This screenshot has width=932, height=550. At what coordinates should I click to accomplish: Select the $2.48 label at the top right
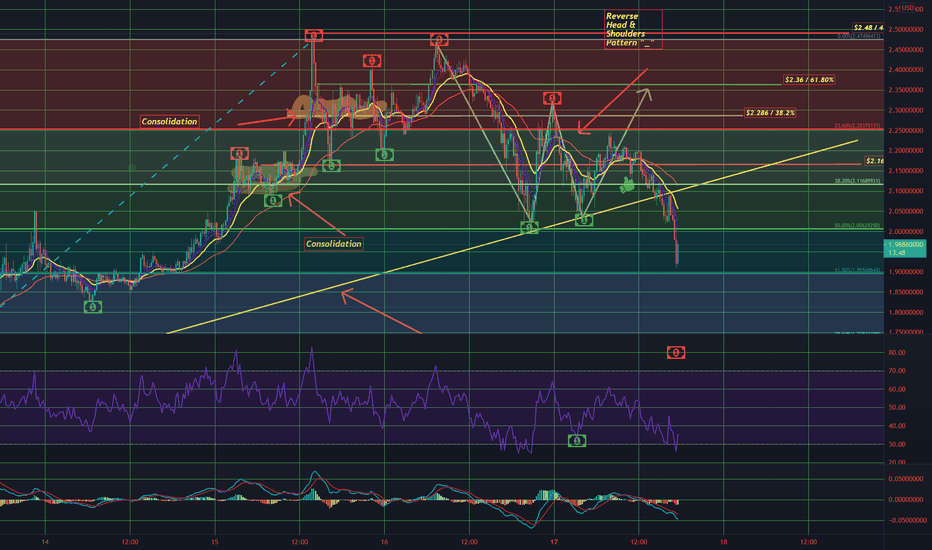868,28
